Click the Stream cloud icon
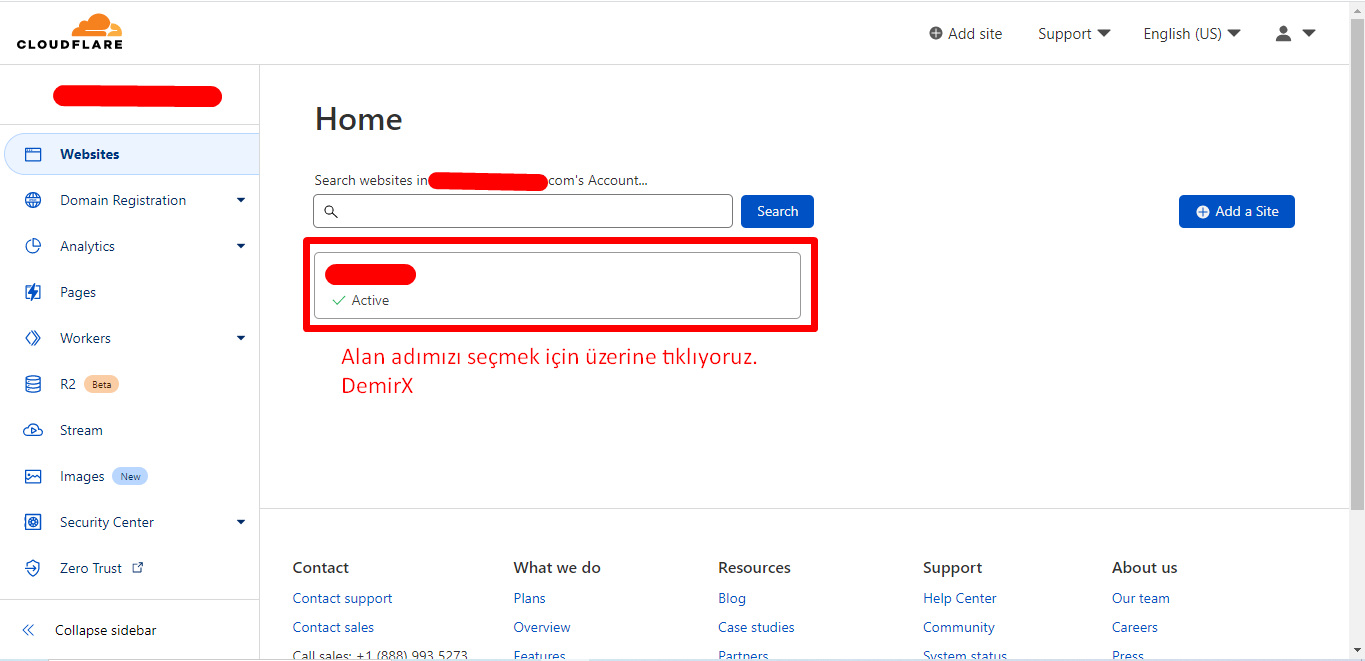1365x661 pixels. 33,430
